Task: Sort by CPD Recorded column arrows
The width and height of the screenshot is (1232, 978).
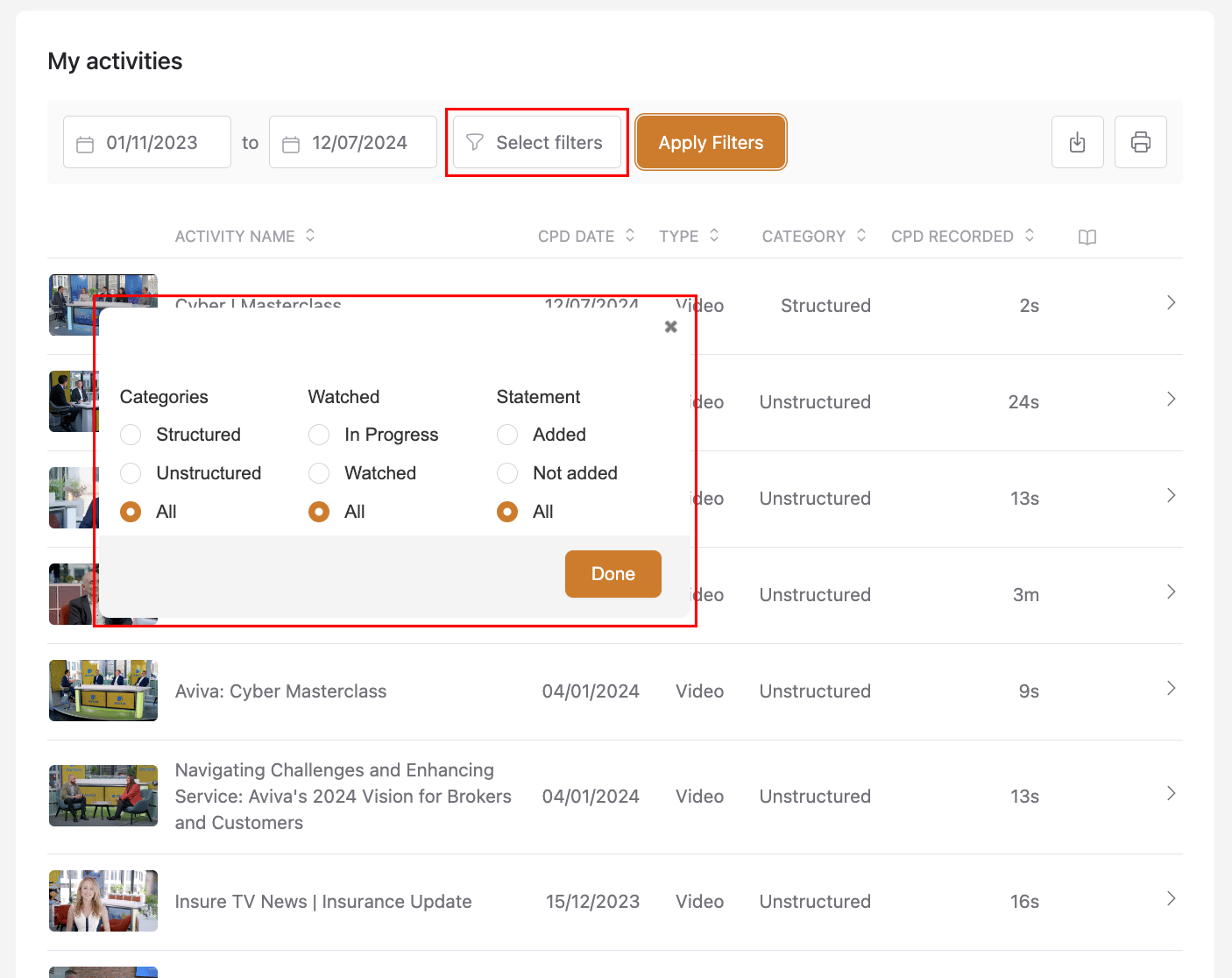Action: click(x=1030, y=236)
